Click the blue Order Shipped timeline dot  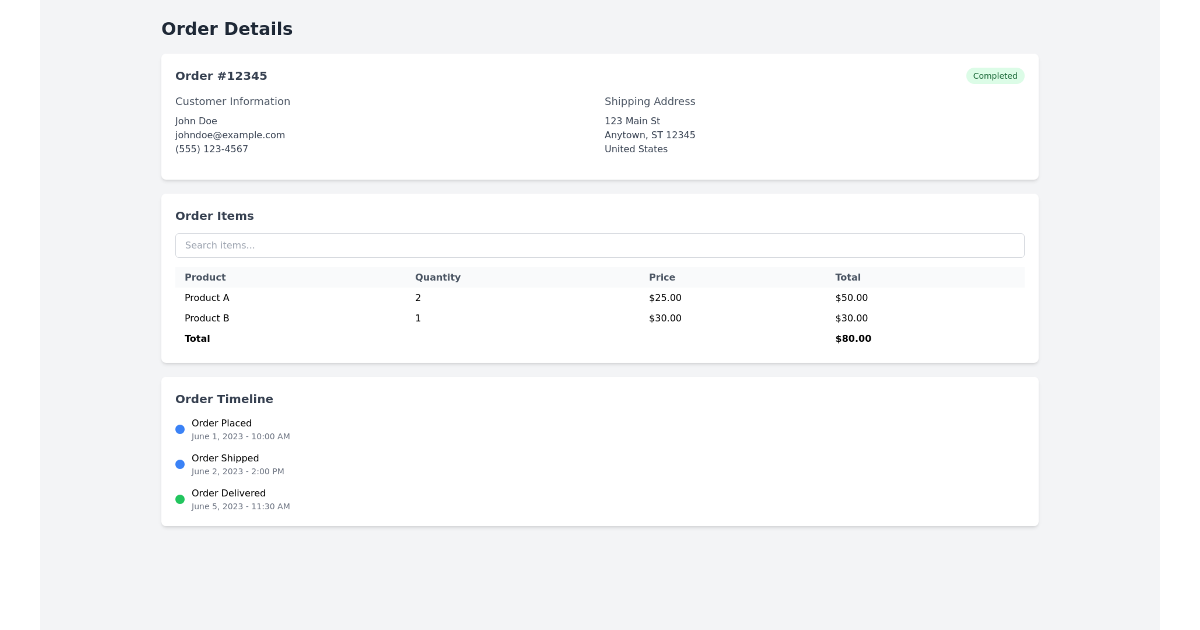[x=180, y=464]
